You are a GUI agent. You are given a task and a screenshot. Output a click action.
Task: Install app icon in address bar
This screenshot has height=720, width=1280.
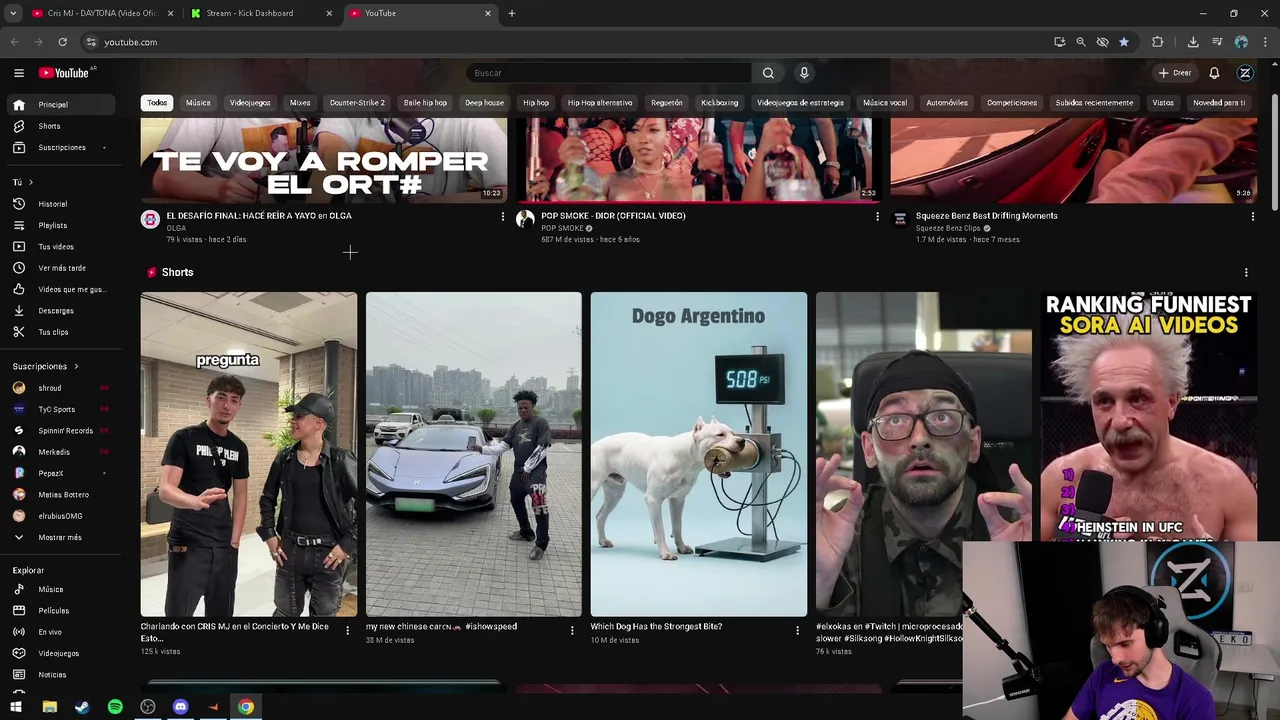click(1059, 42)
